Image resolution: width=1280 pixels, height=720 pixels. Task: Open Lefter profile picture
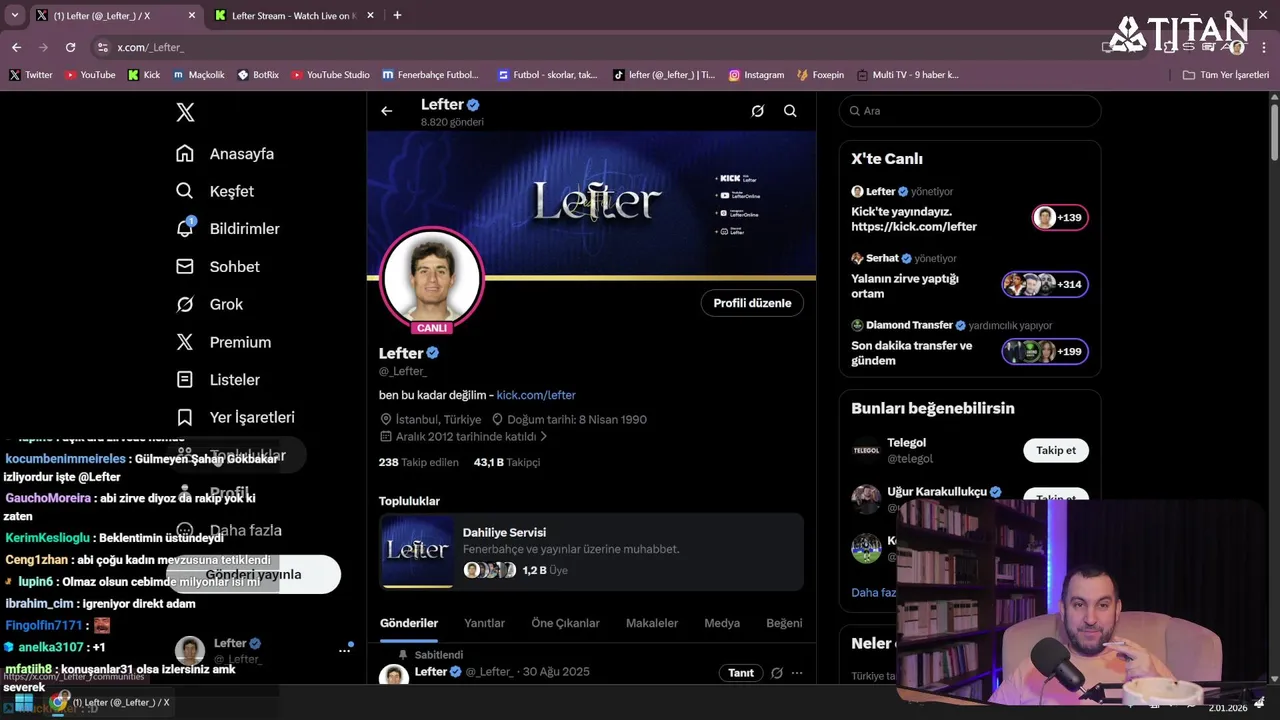click(x=432, y=279)
